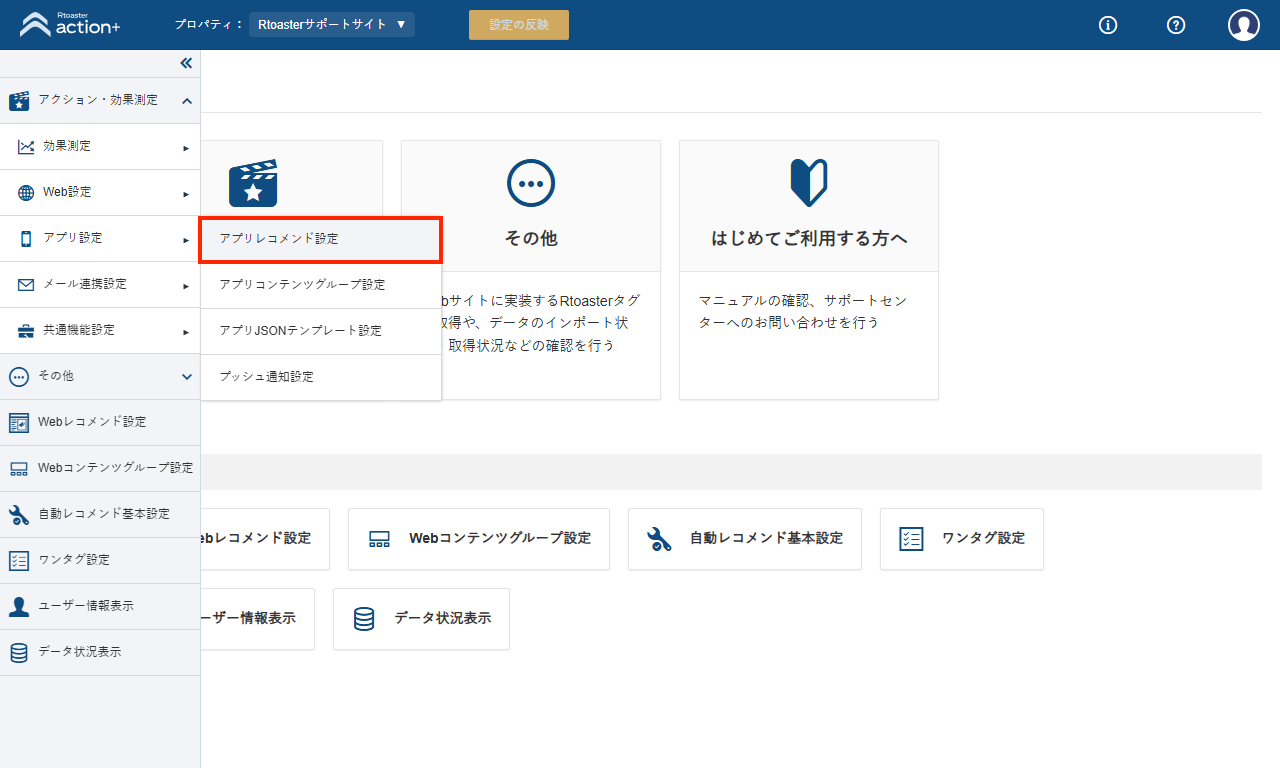Open 共通機能設定 text in sidebar
The image size is (1280, 768).
79,330
